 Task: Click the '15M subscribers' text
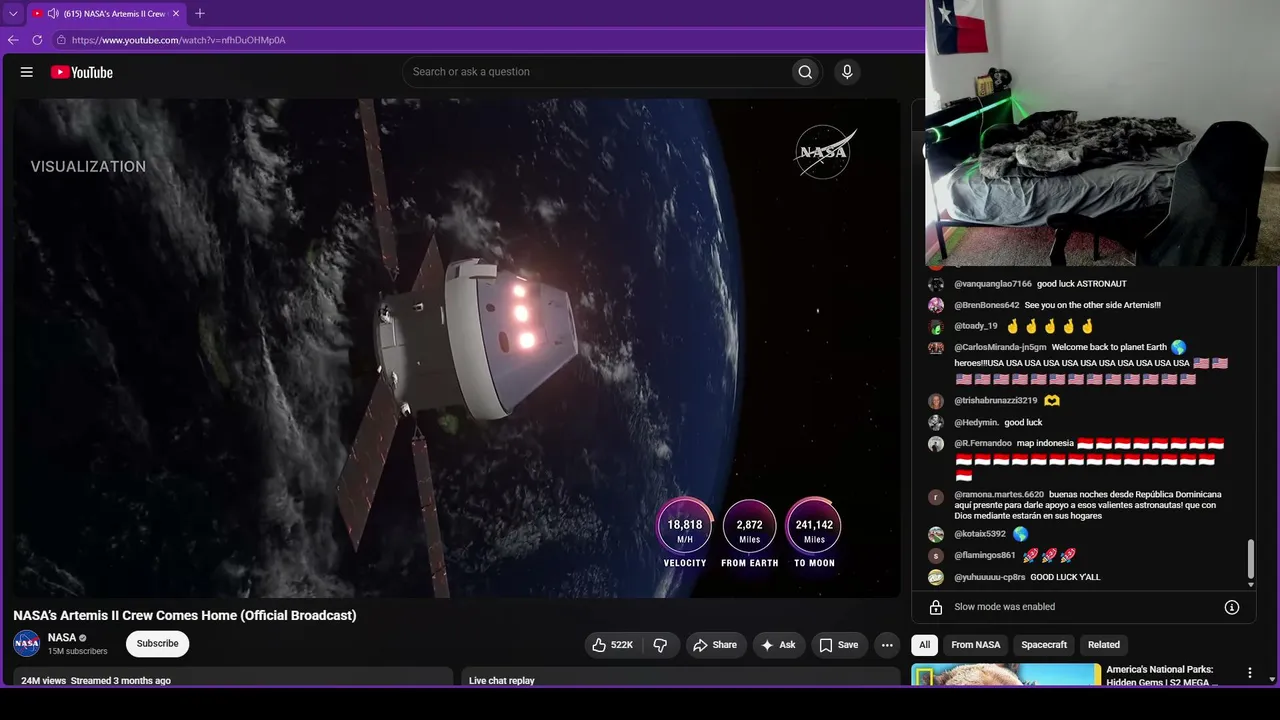point(78,651)
